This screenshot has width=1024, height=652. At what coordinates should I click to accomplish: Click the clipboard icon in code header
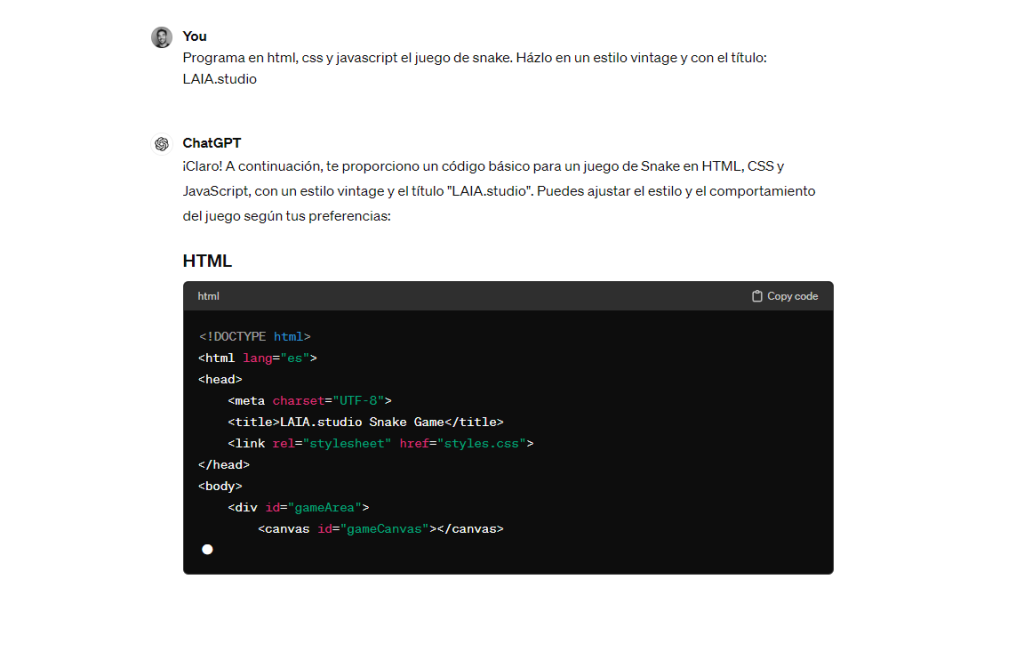coord(757,296)
